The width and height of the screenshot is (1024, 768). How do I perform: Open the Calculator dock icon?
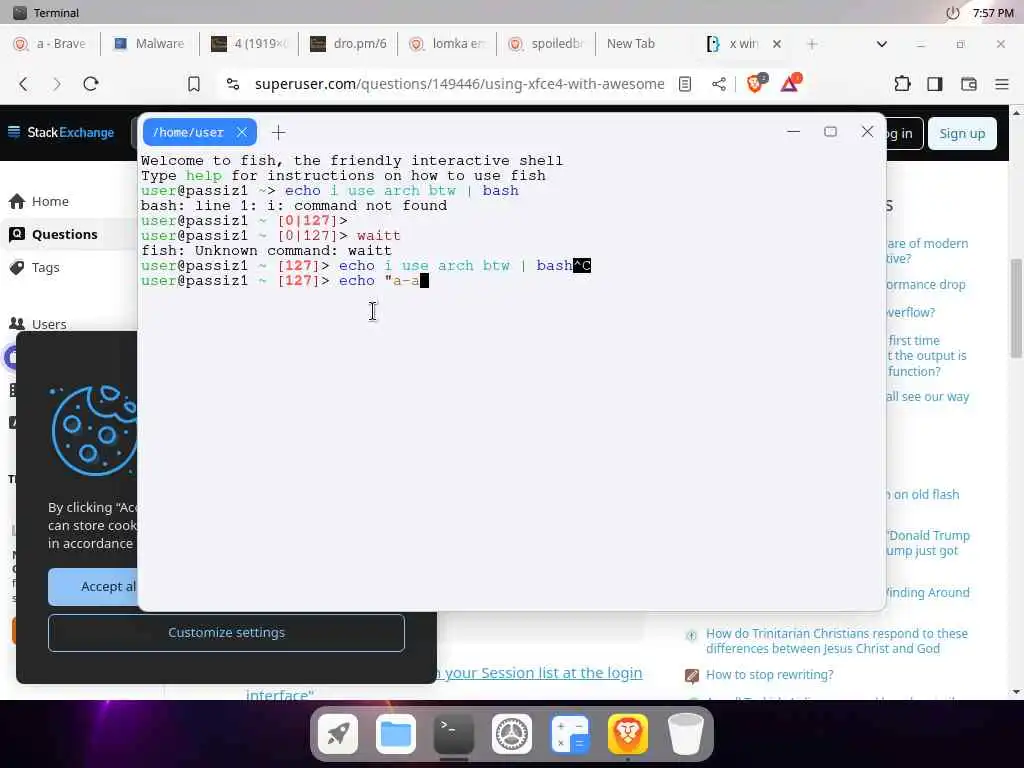pos(570,733)
